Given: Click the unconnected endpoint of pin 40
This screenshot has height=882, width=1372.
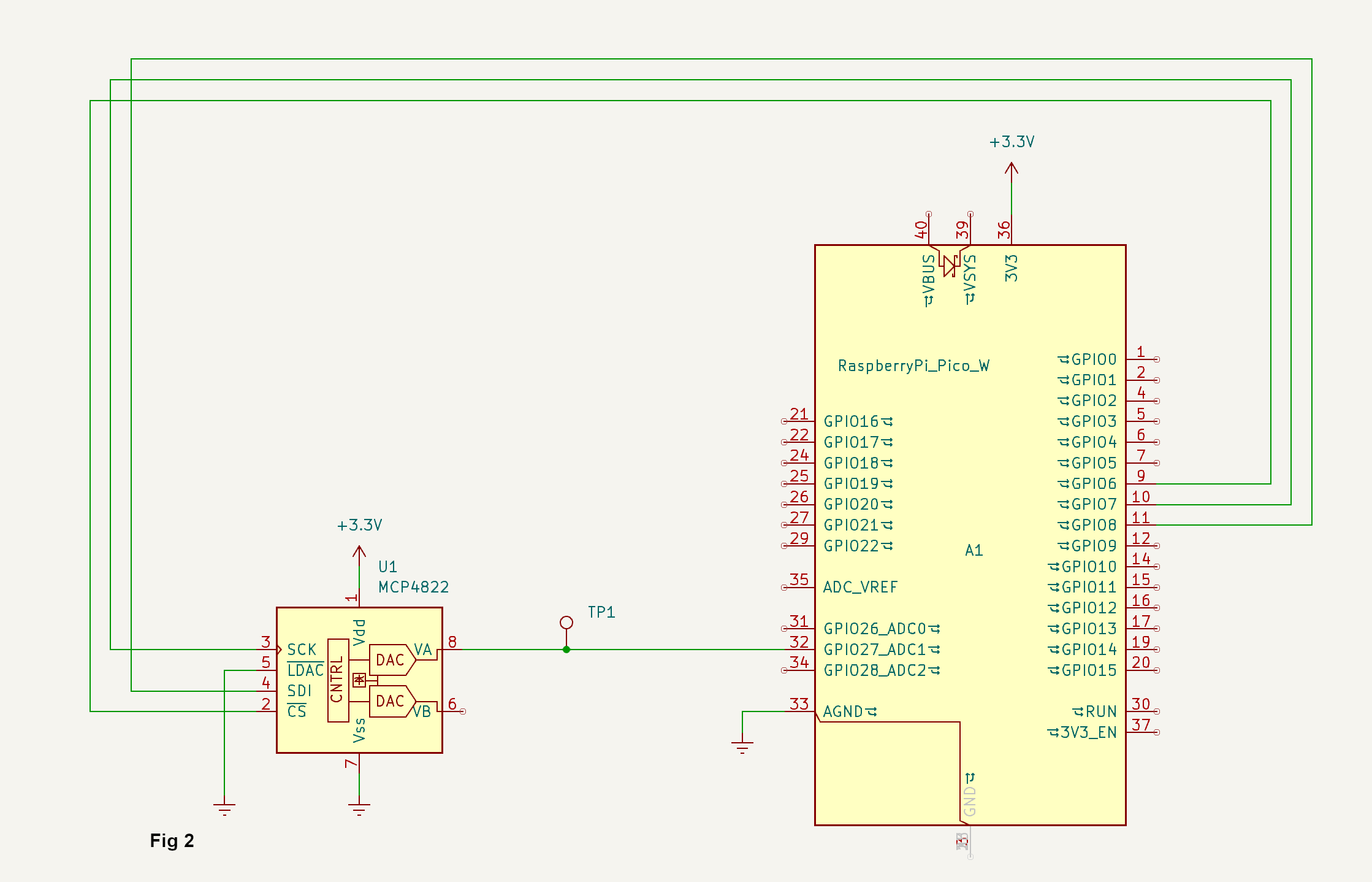Looking at the screenshot, I should click(x=929, y=214).
